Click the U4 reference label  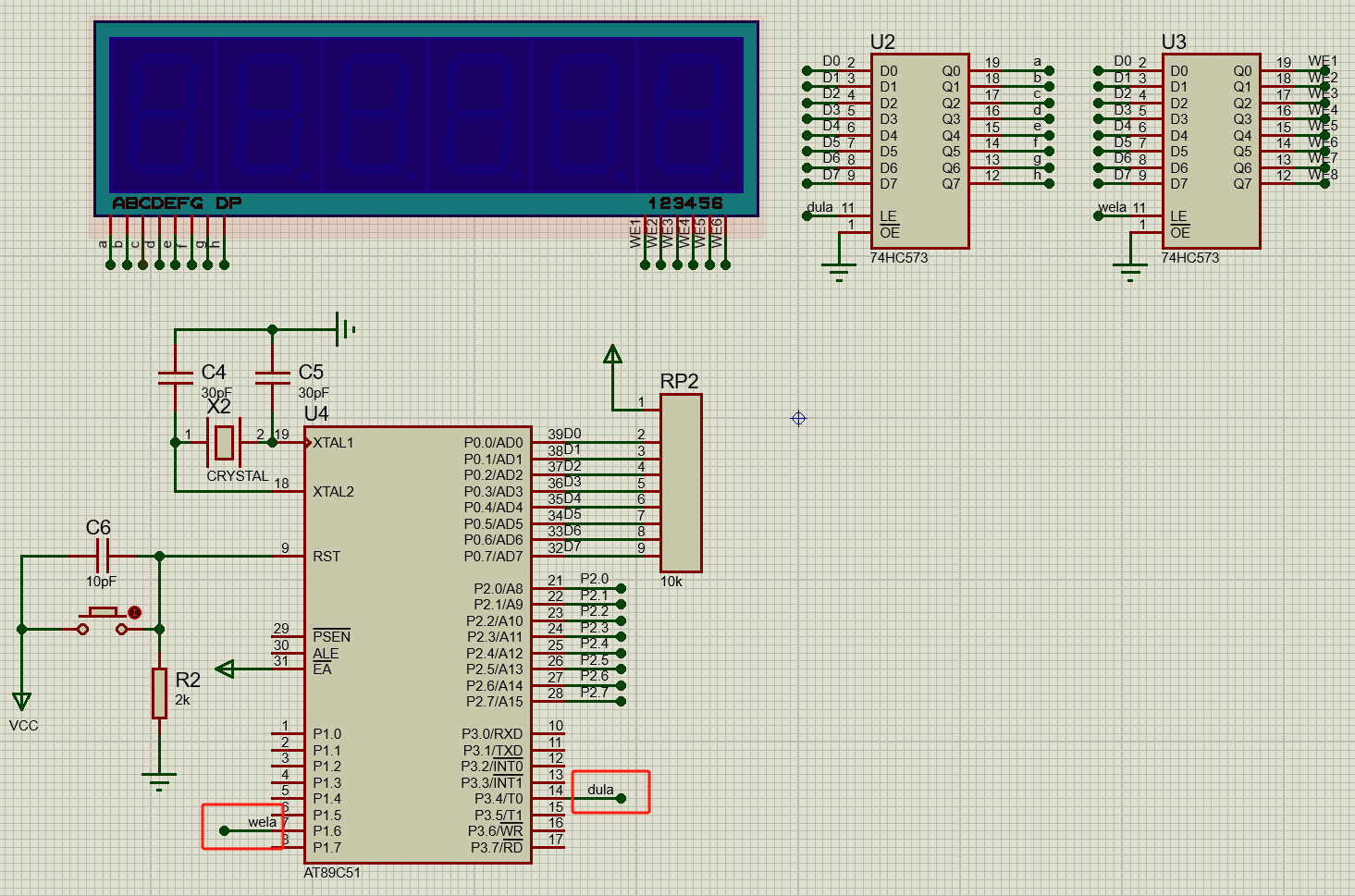[316, 413]
